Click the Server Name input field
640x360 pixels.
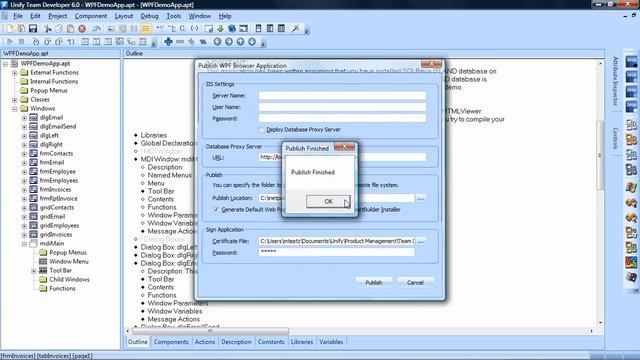pyautogui.click(x=342, y=96)
